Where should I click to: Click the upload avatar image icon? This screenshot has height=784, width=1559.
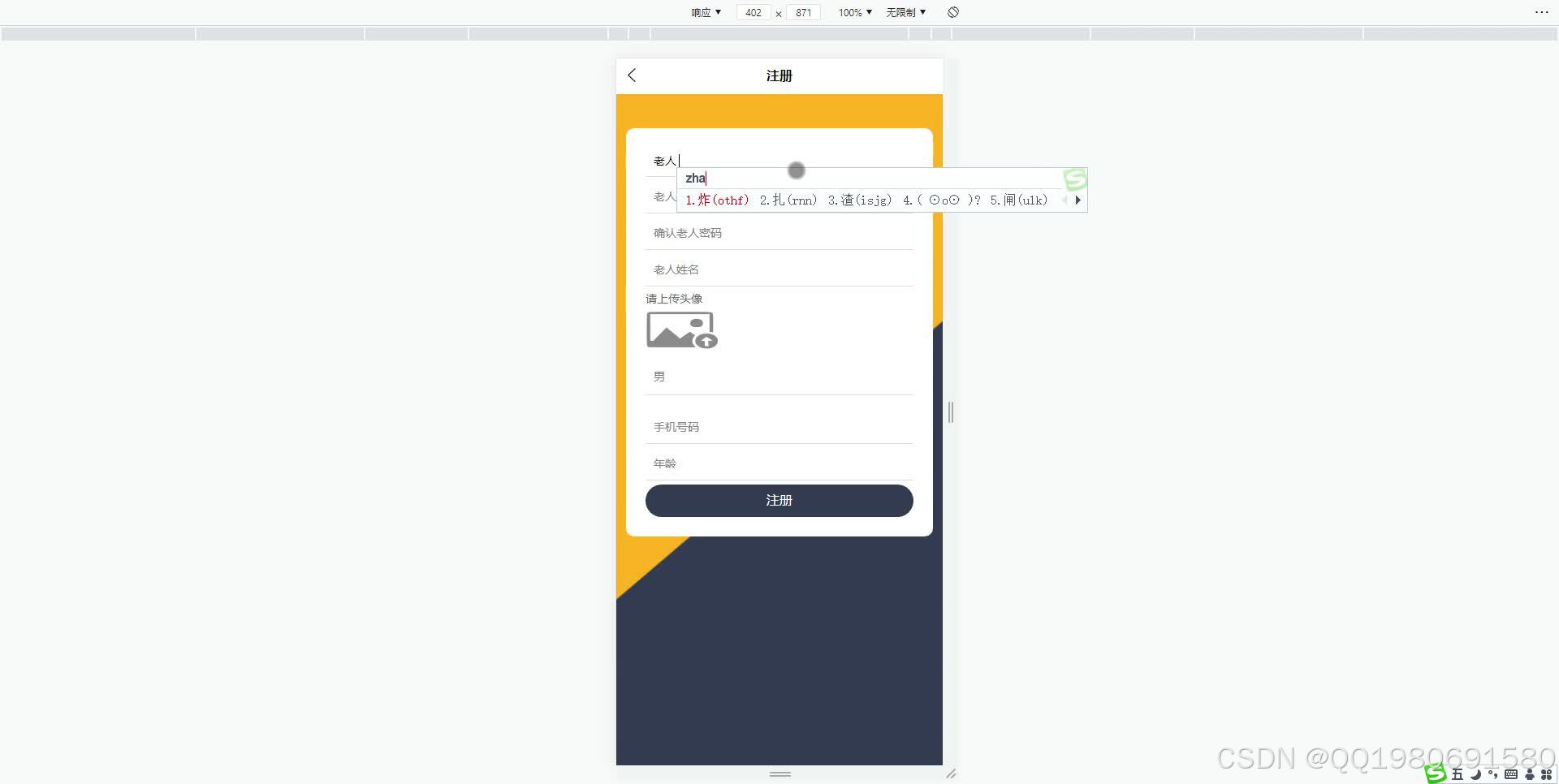click(682, 330)
